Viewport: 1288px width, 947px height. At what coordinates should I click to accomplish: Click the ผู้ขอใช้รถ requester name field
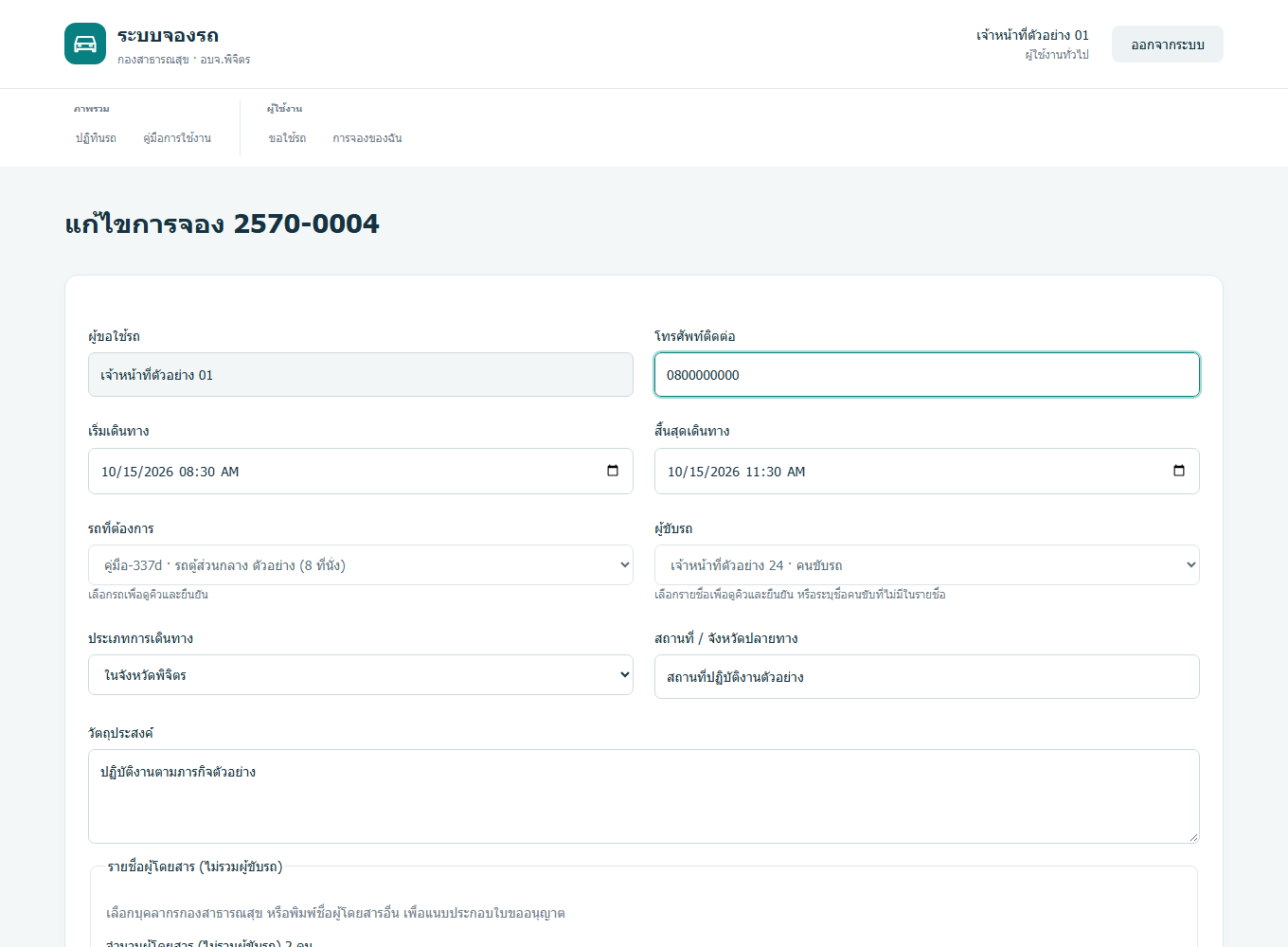click(x=361, y=375)
